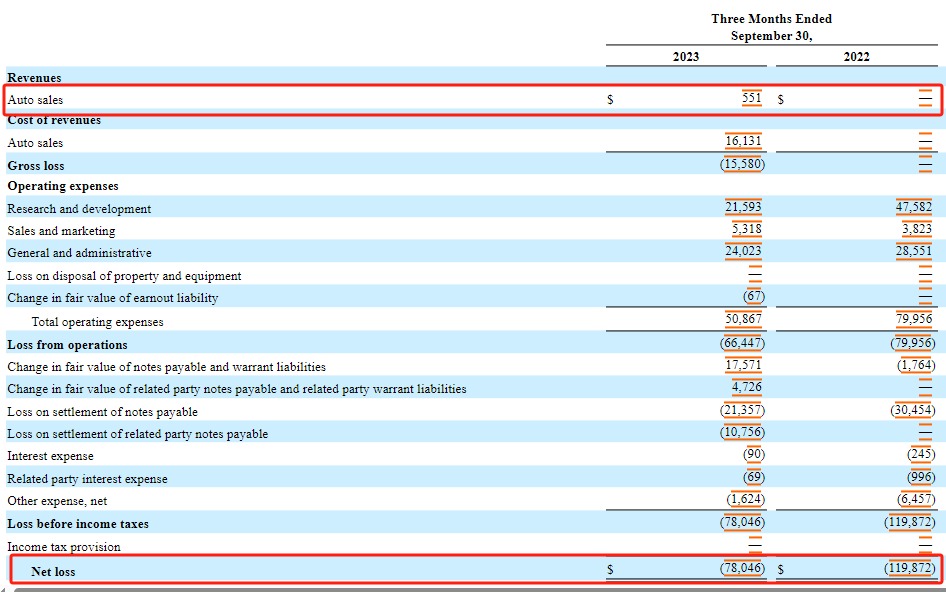Click 2022 general and administrative value 28,551

(913, 251)
